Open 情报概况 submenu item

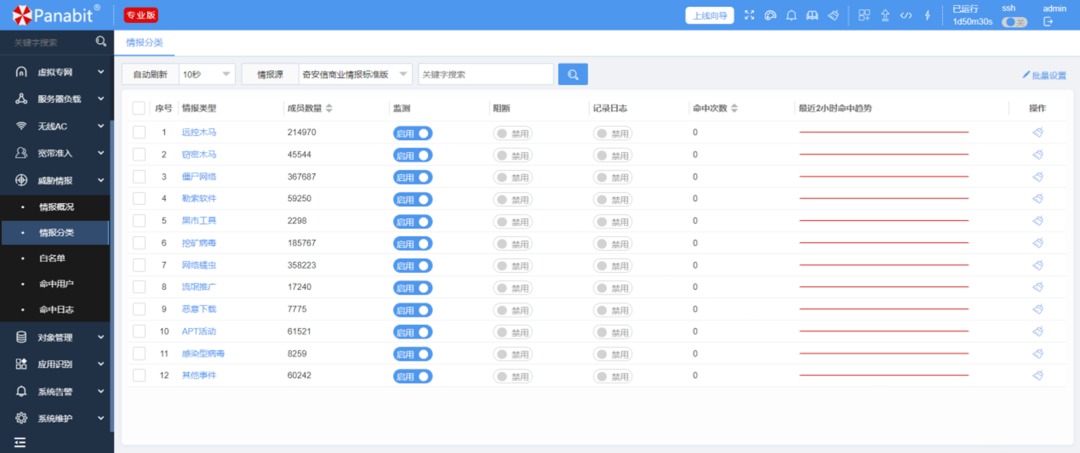tap(55, 207)
